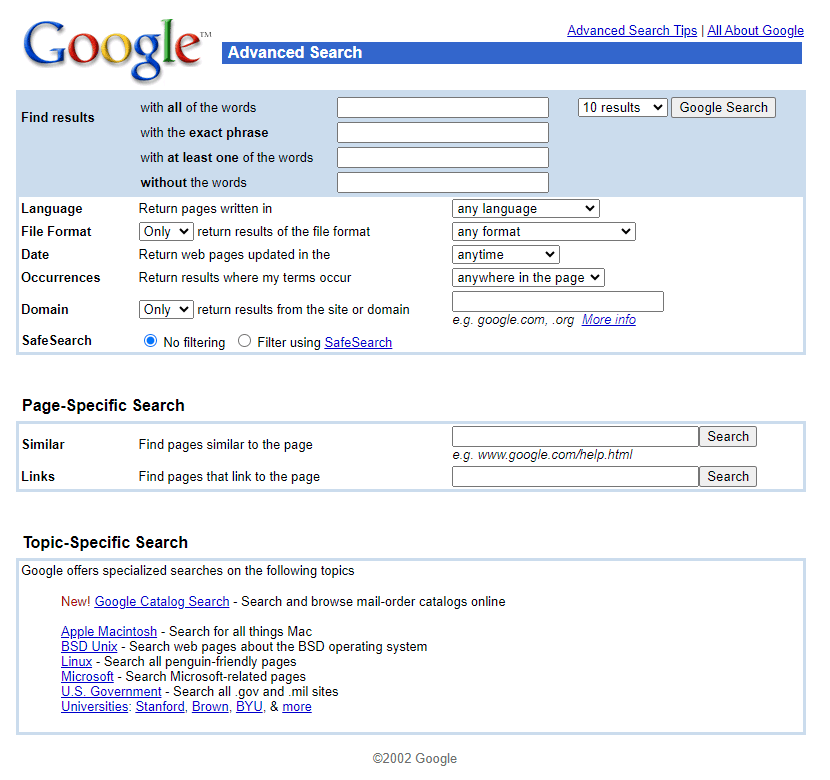Focus the Similar page URL field

coord(575,437)
